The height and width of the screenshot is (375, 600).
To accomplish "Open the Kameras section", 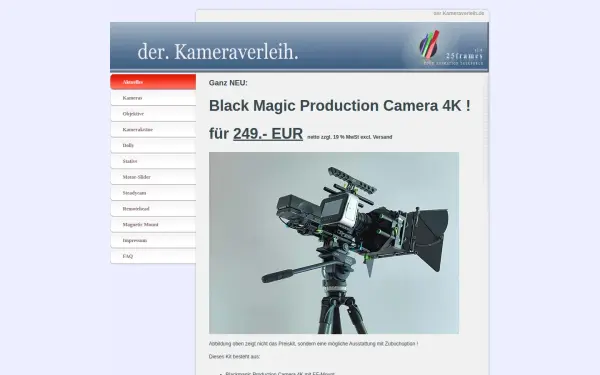I will tap(153, 98).
